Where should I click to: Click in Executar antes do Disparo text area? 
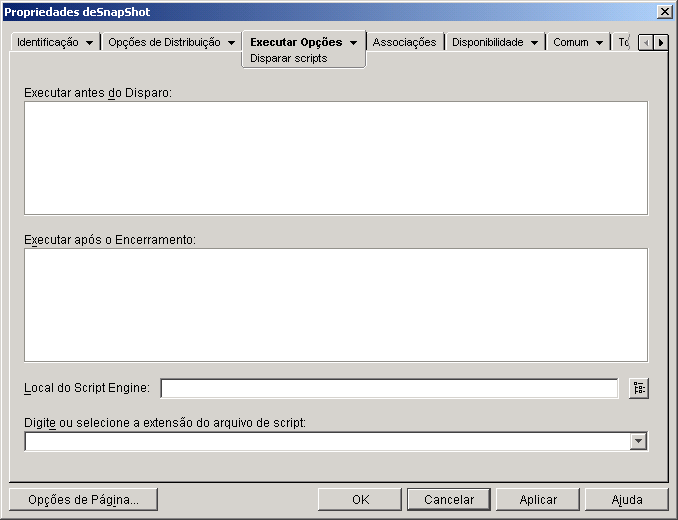point(336,158)
